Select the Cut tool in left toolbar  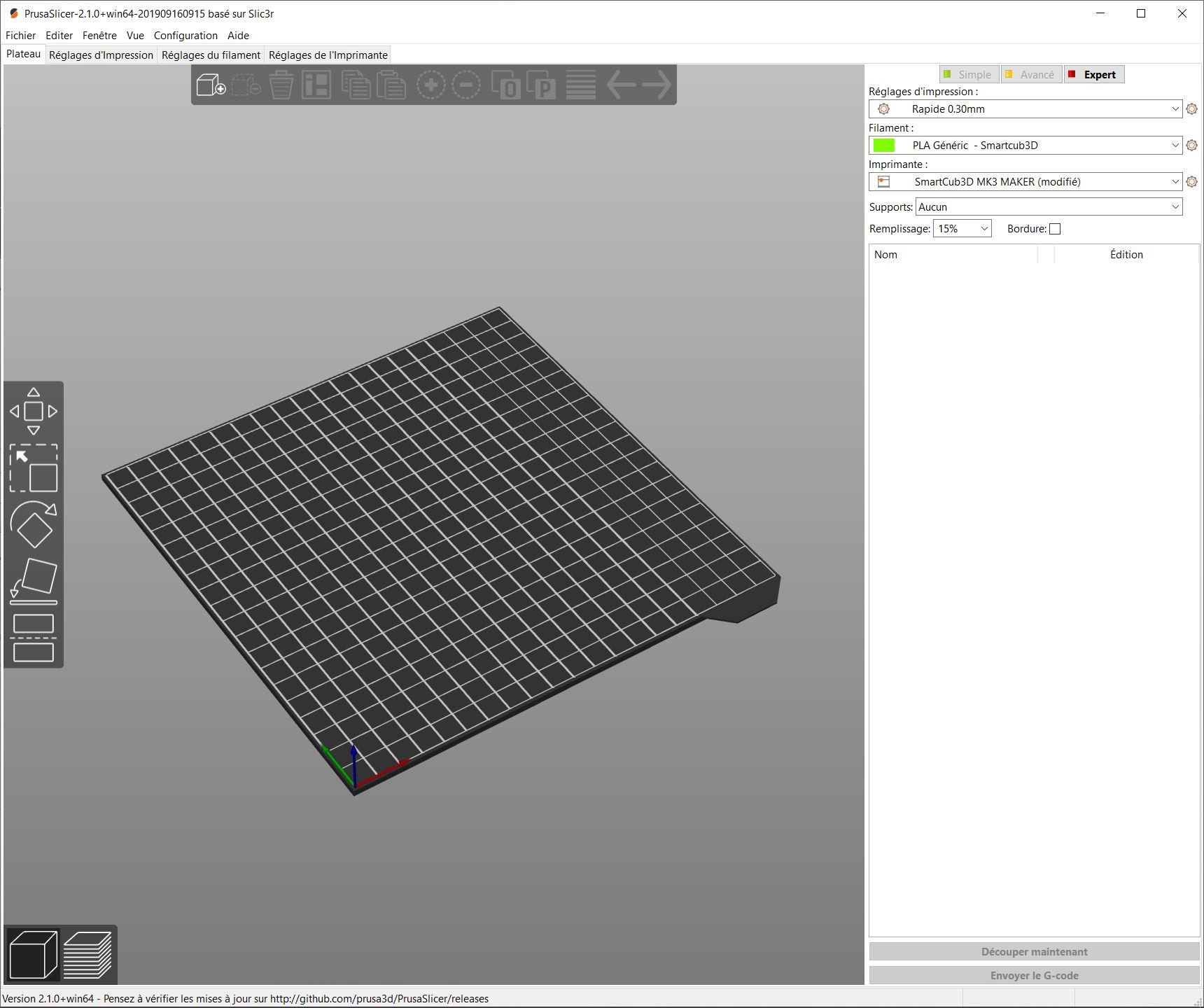[x=33, y=638]
